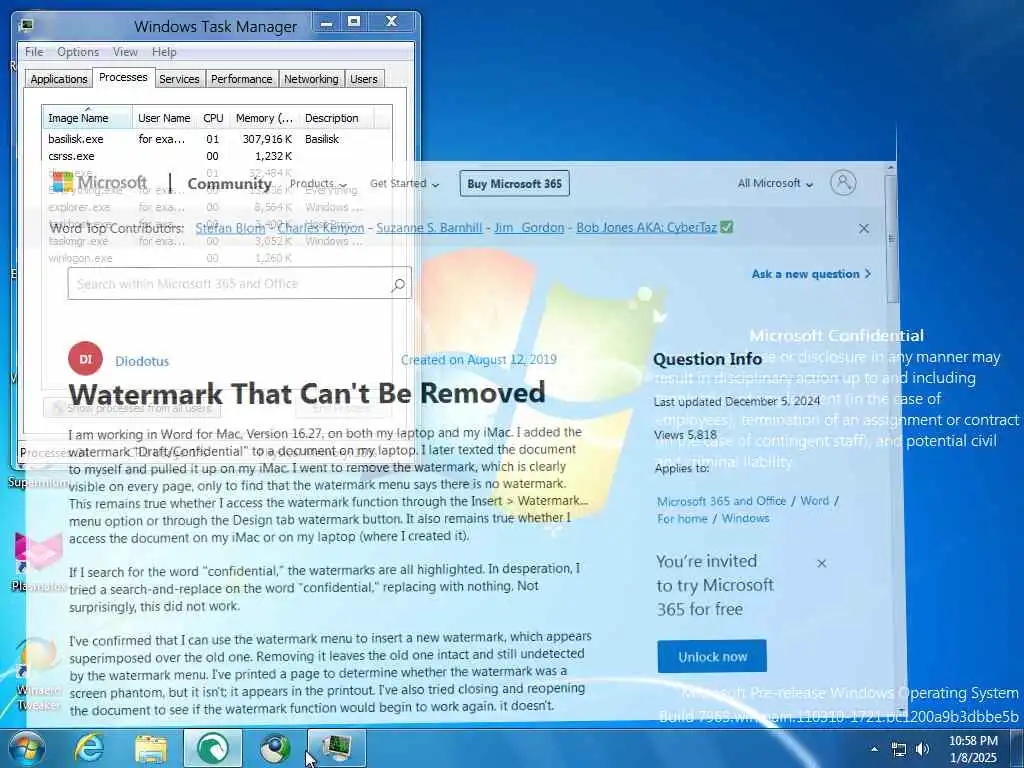
Task: Open the View menu in Task Manager
Action: pyautogui.click(x=125, y=52)
